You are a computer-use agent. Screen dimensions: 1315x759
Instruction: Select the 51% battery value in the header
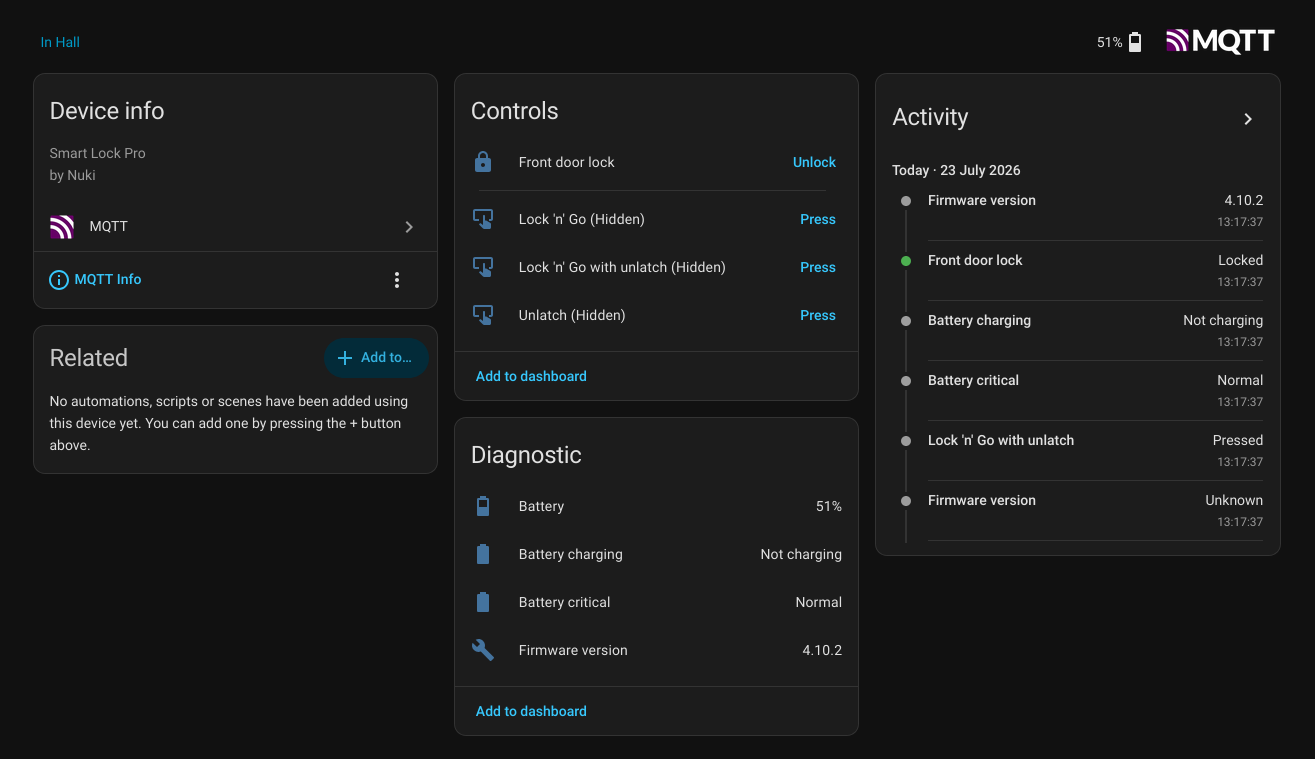pyautogui.click(x=1110, y=42)
